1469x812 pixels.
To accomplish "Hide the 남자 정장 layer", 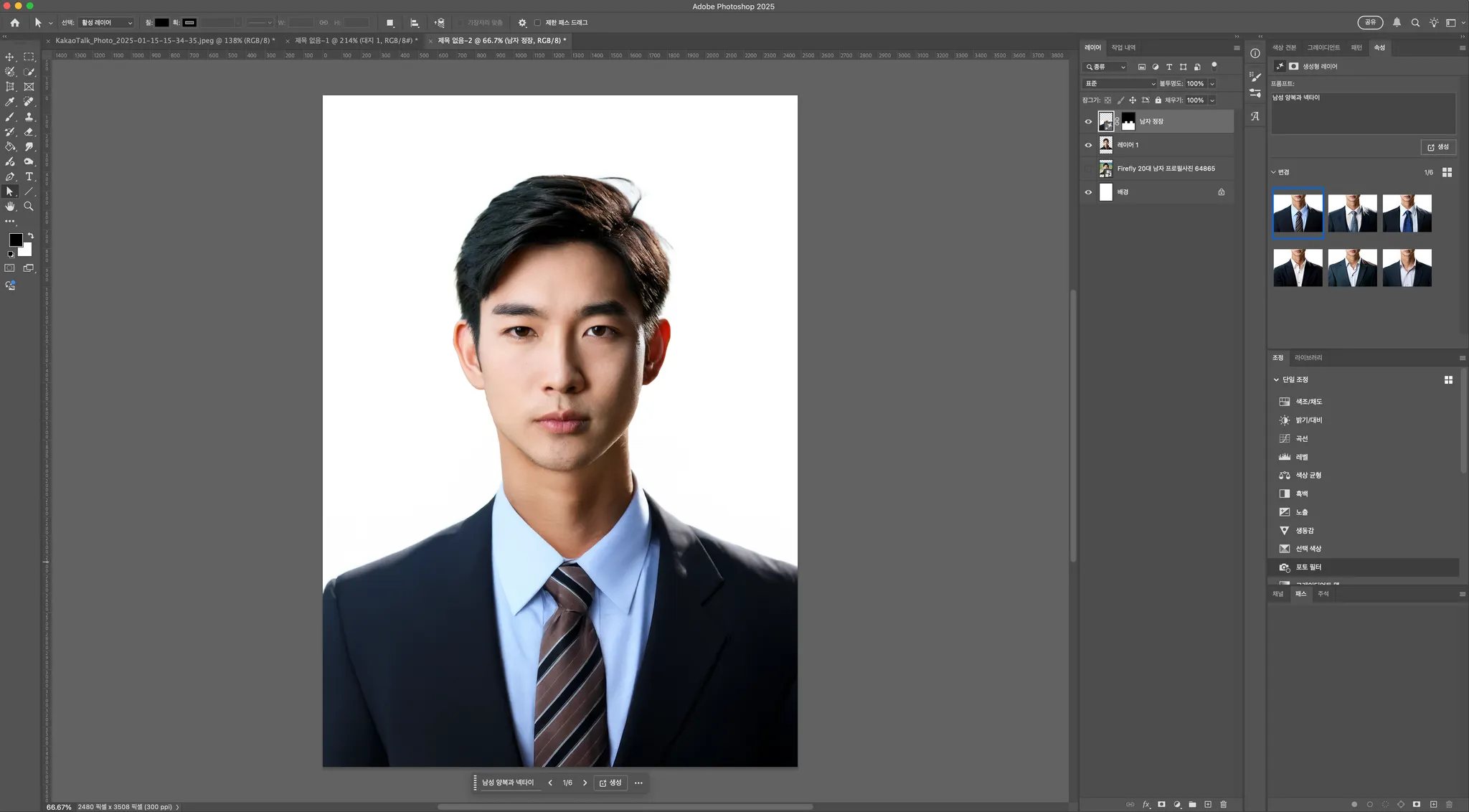I will pos(1088,121).
